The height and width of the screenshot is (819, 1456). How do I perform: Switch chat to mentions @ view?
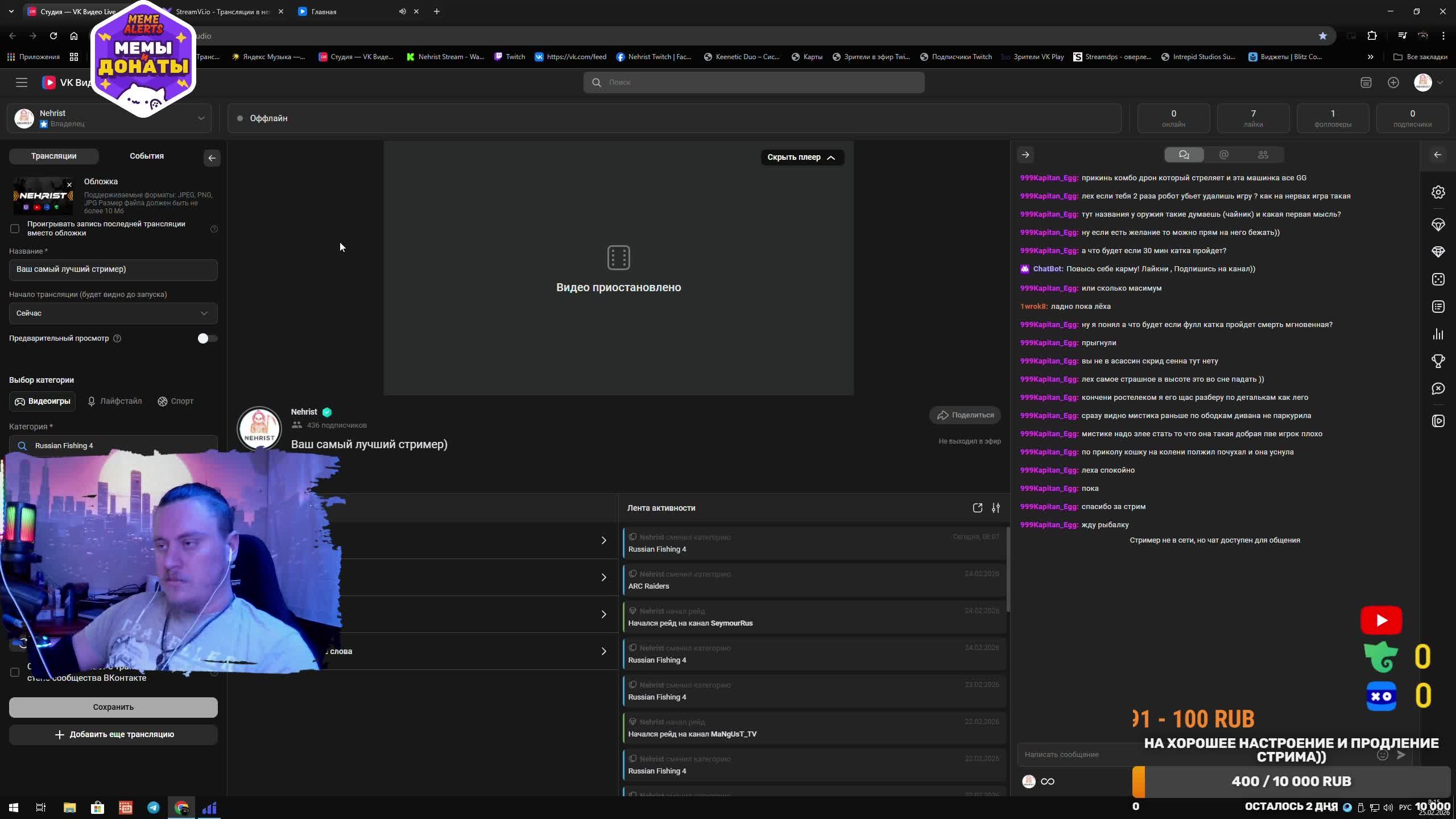1224,155
